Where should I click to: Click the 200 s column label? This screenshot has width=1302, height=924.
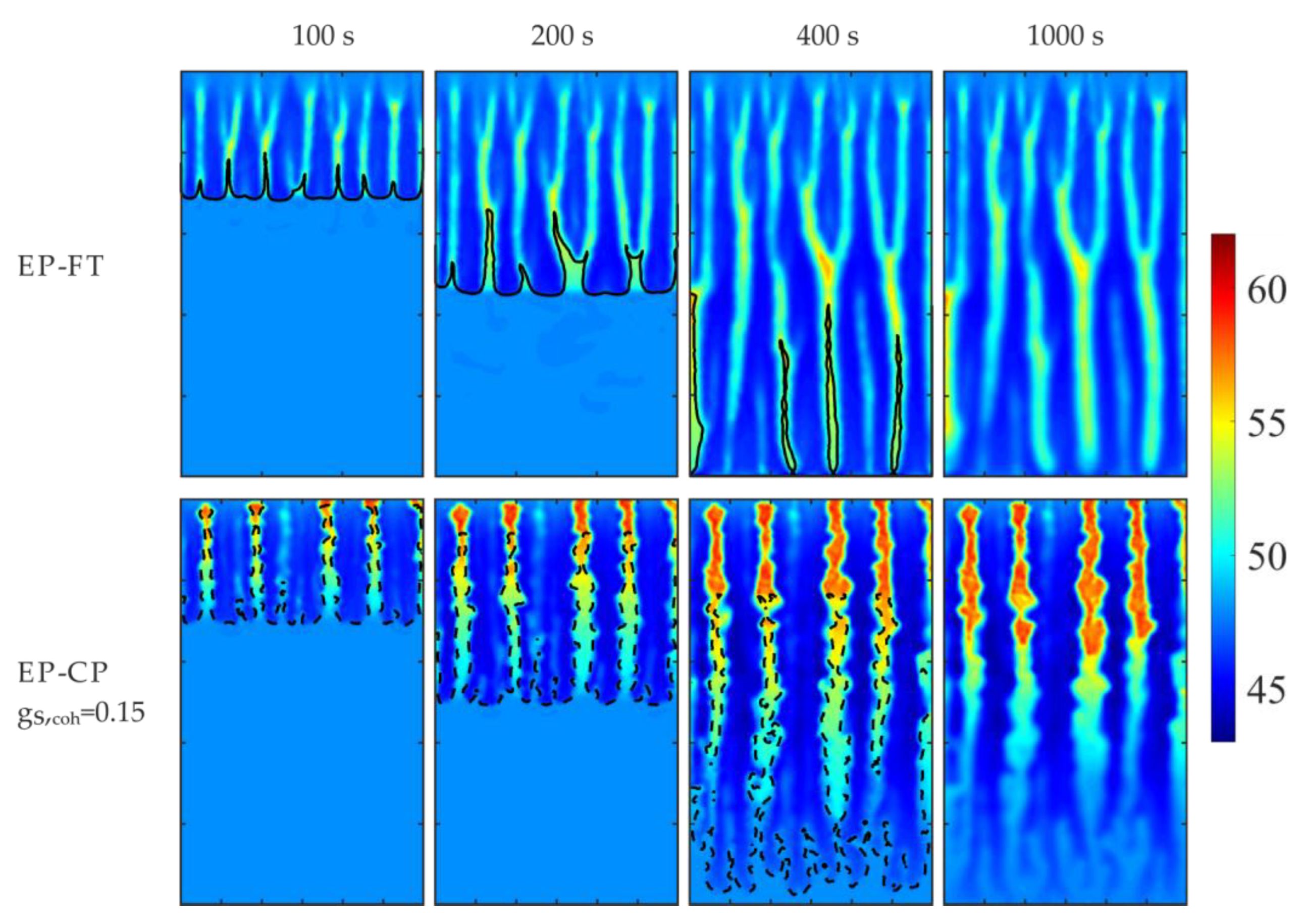[x=561, y=36]
